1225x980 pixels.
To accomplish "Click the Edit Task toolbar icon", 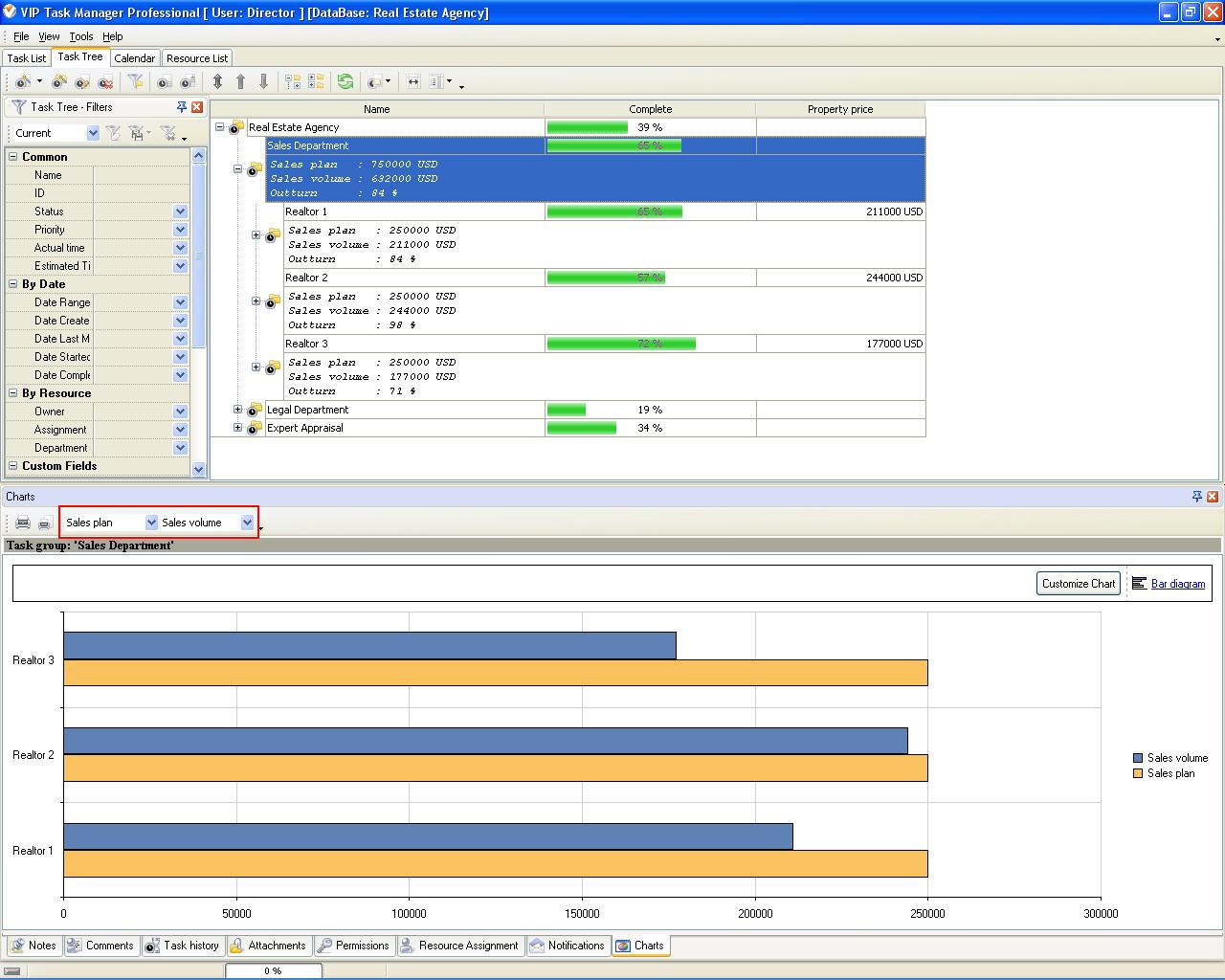I will point(82,82).
